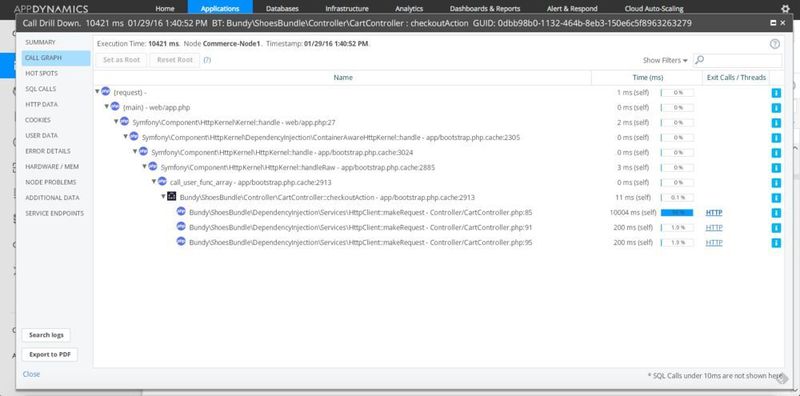Screen dimensions: 800x396
Task: Open info icon for ContainerAwareHttpKernel::handle row
Action: pyautogui.click(x=776, y=138)
